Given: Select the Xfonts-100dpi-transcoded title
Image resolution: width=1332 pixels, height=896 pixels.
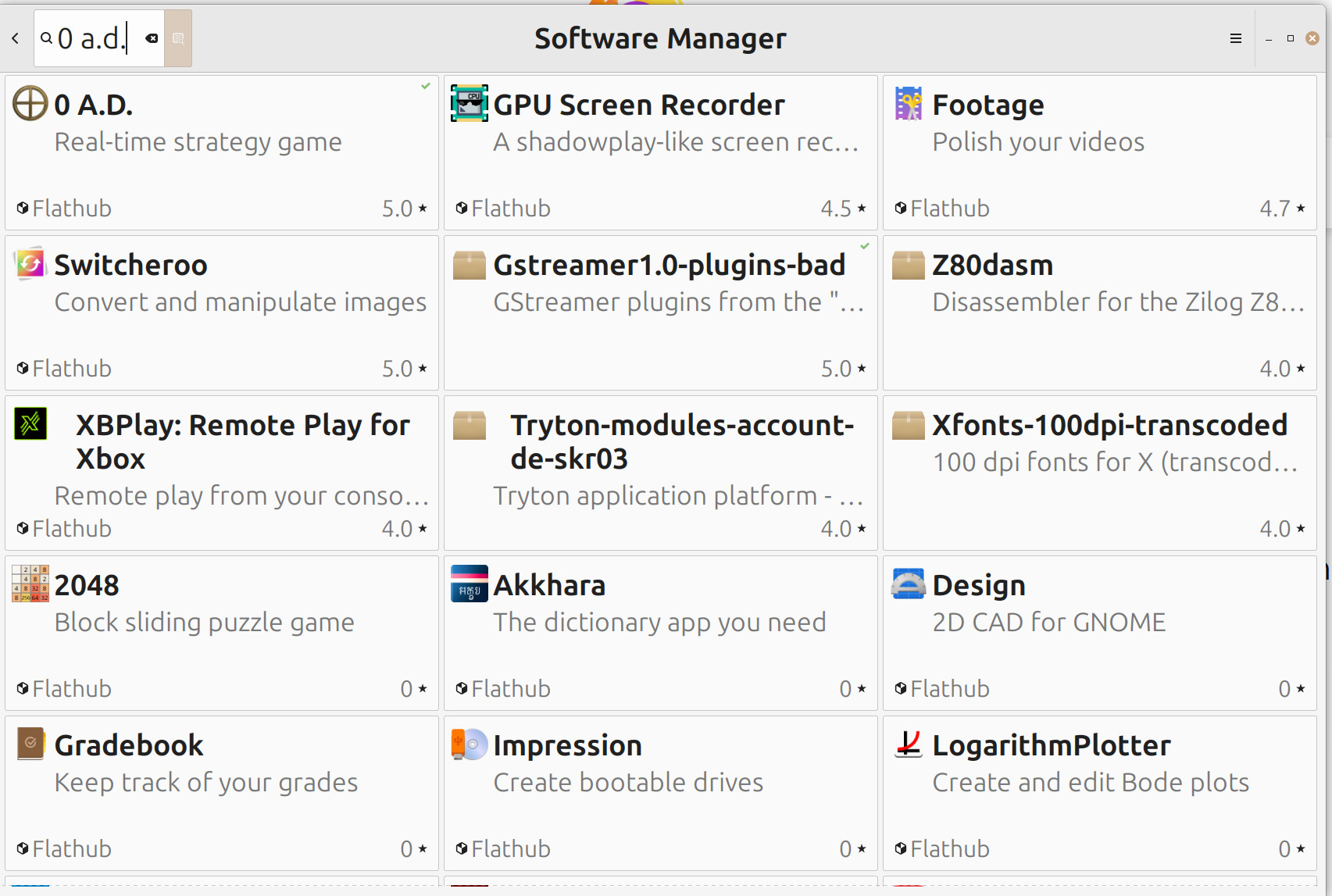Looking at the screenshot, I should tap(1110, 425).
